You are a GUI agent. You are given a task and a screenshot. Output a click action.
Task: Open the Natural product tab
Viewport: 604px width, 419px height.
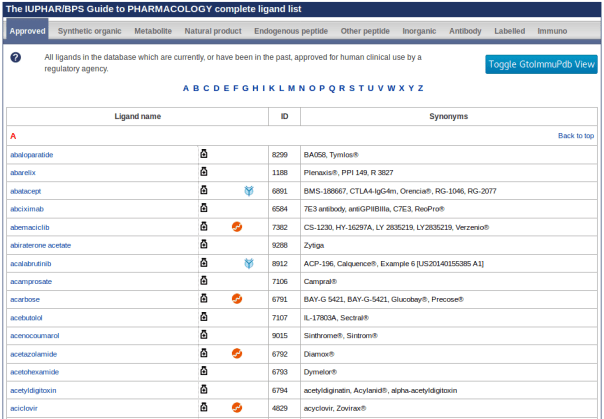coord(213,31)
